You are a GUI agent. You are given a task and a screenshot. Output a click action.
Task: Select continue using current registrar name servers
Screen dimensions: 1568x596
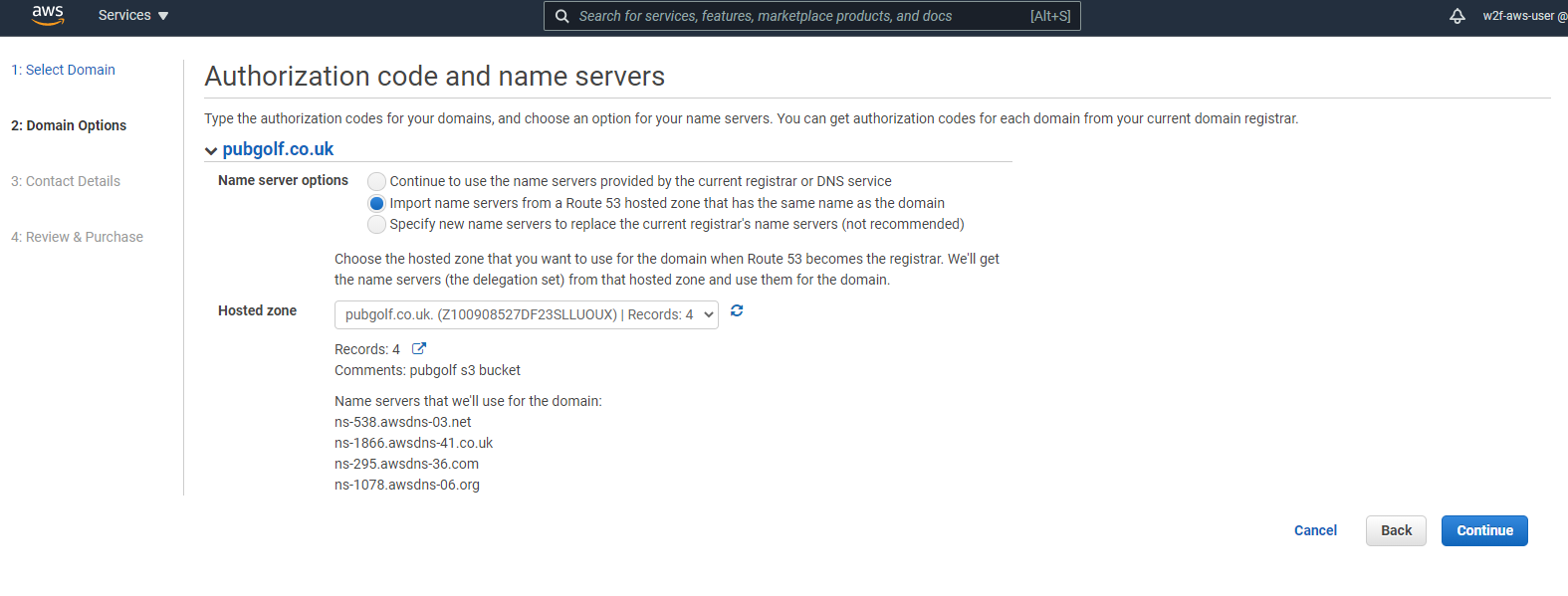pos(376,181)
